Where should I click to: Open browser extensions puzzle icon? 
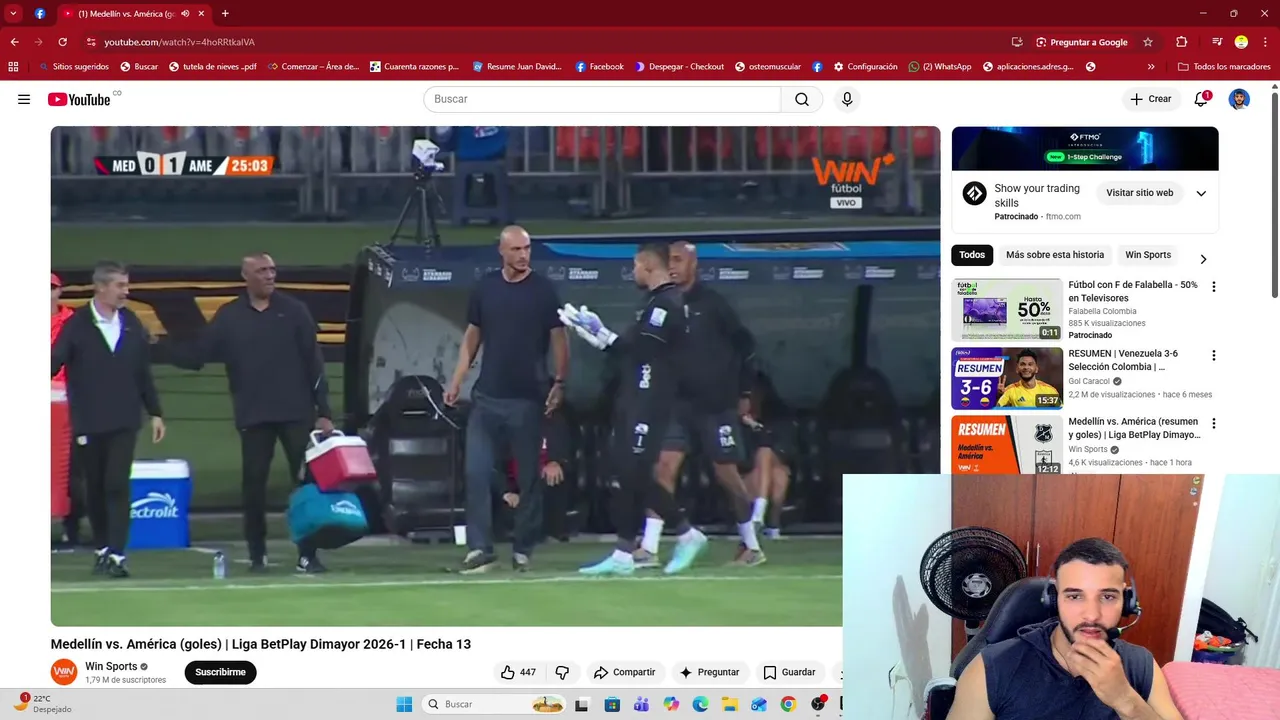[1181, 42]
